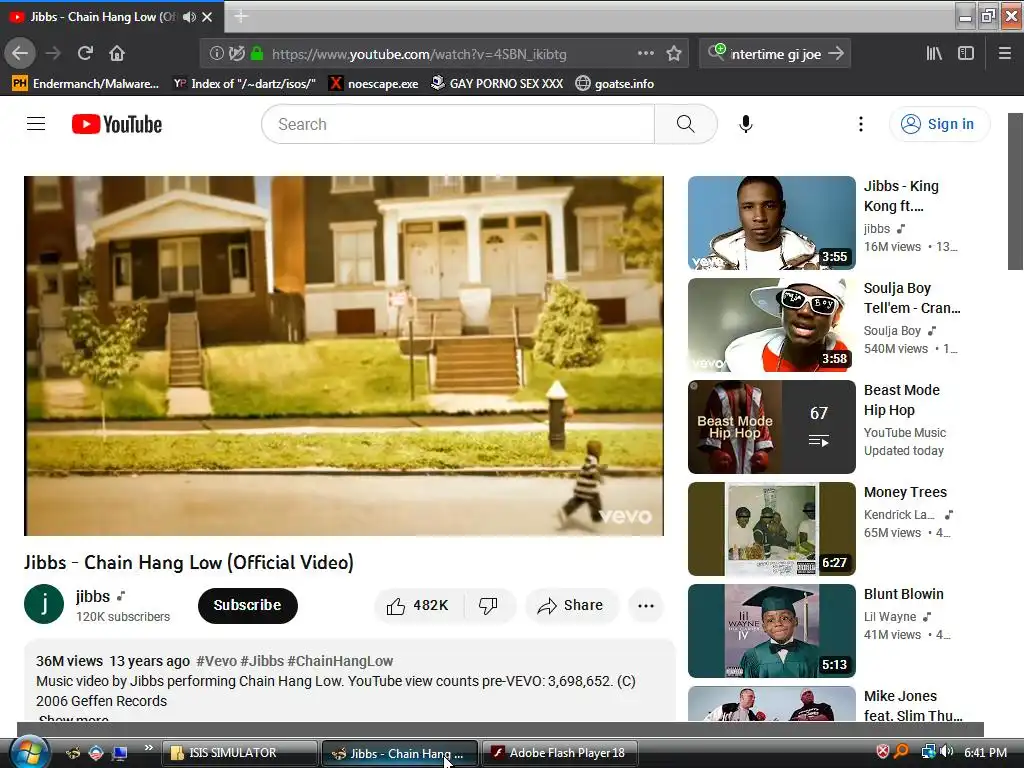The width and height of the screenshot is (1024, 768).
Task: Open the Index of /~dartz/isos/ bookmark
Action: coord(244,84)
